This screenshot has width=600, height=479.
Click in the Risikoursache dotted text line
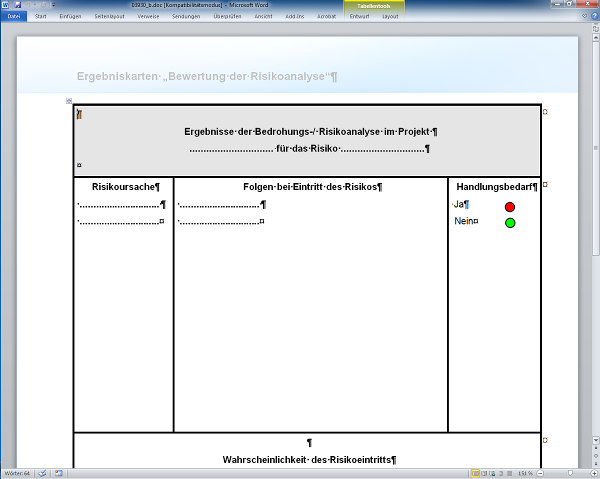tap(120, 205)
